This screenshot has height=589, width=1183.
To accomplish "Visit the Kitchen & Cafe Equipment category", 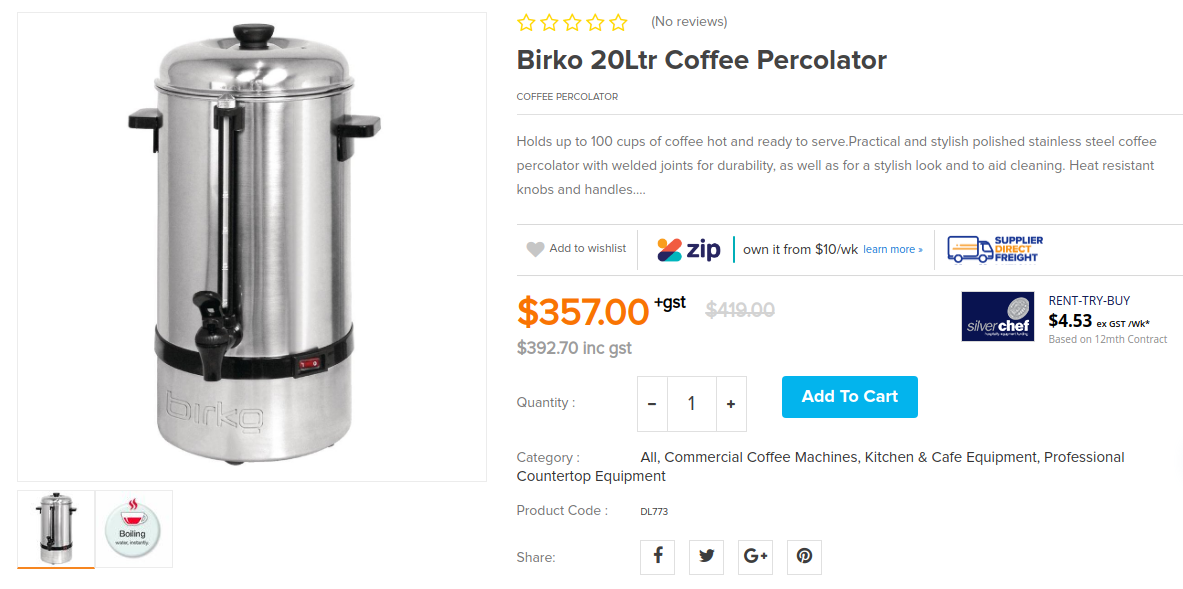I will 950,457.
